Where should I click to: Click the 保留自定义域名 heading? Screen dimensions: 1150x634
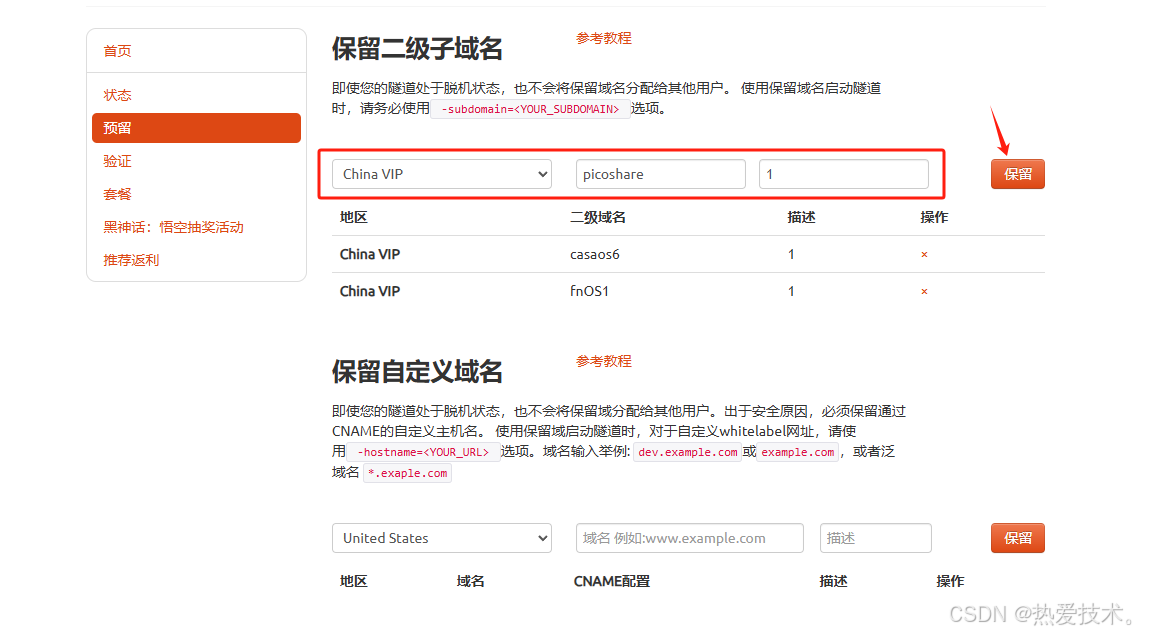(x=417, y=371)
